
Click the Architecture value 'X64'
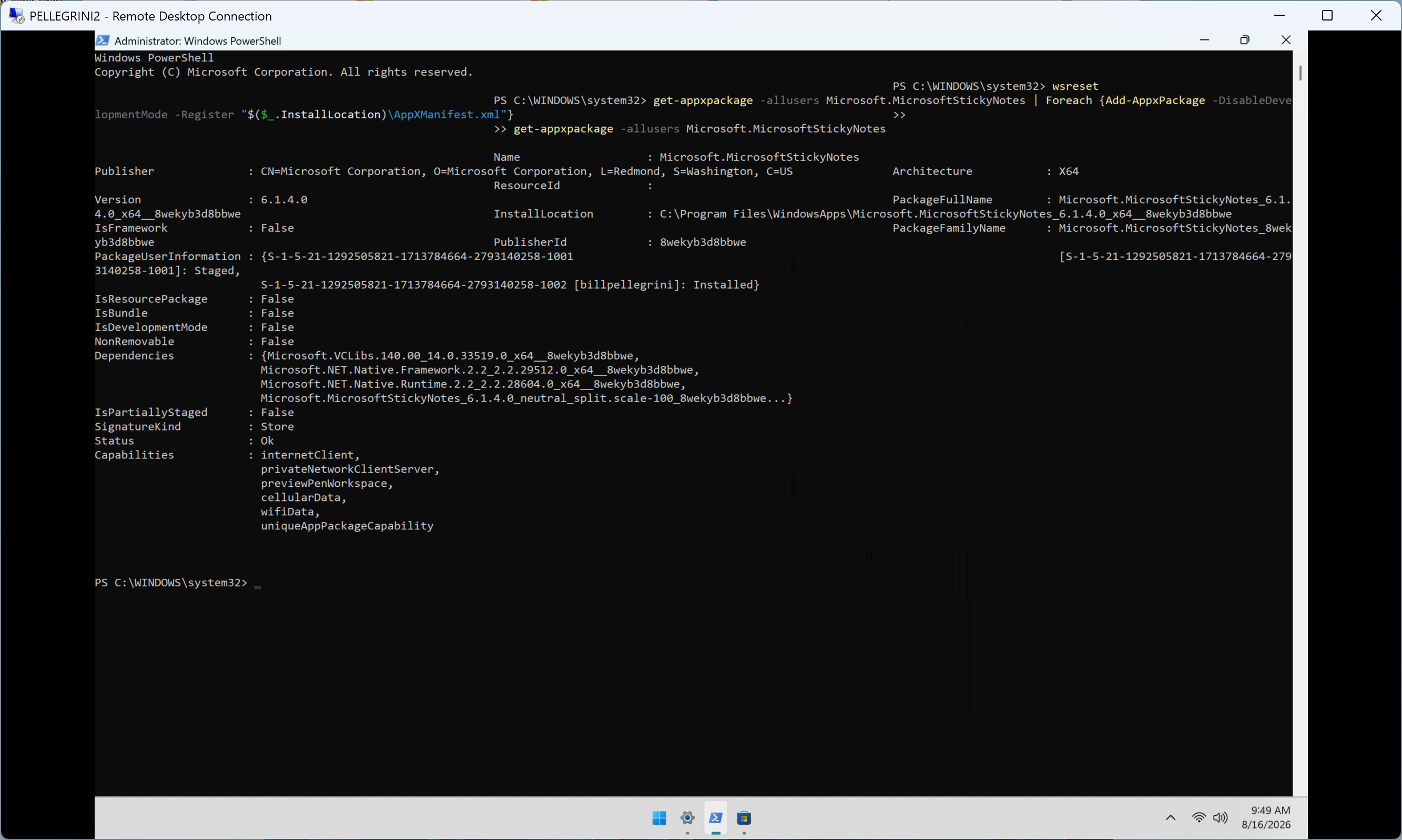(1069, 171)
